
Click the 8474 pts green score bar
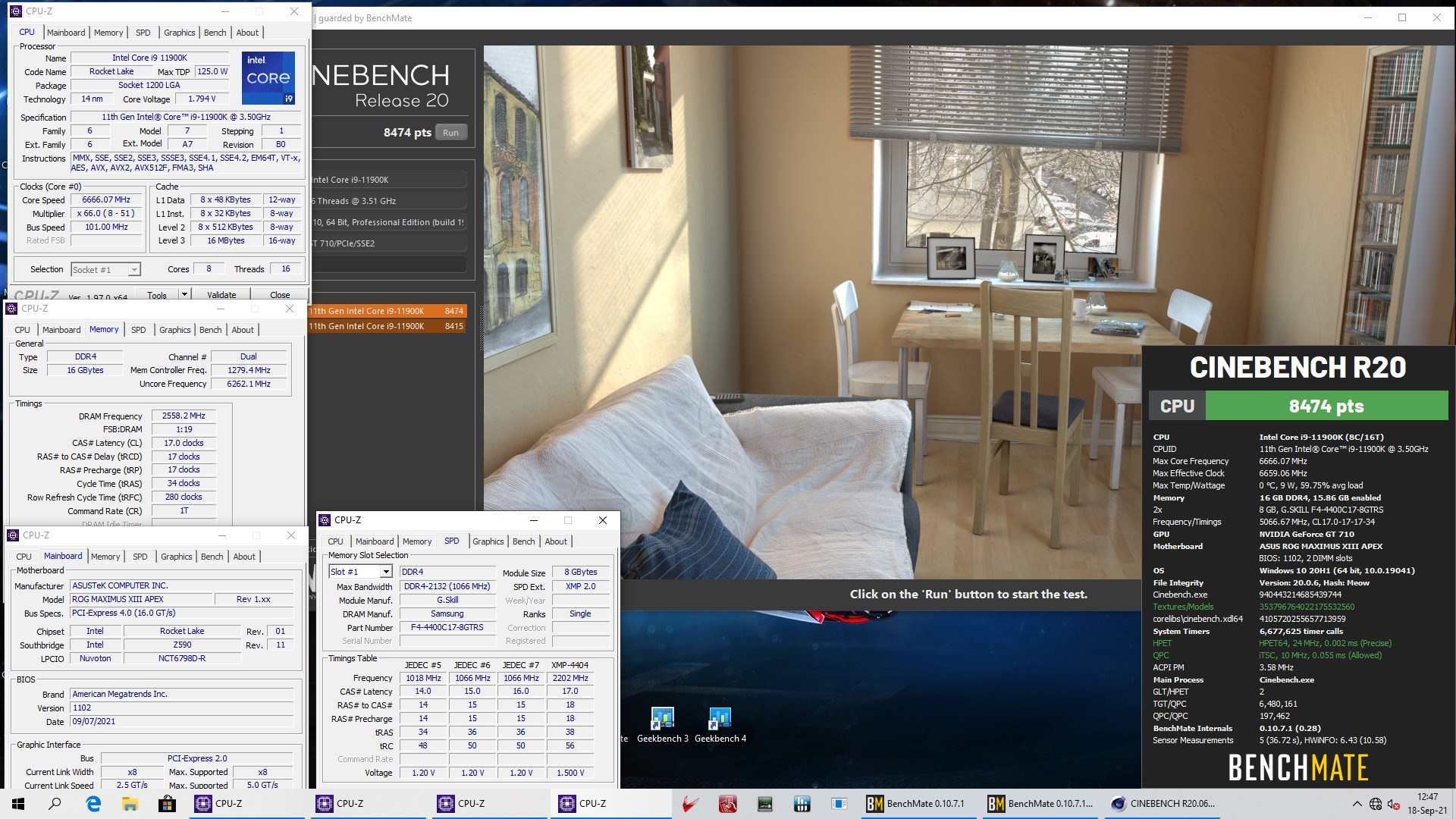coord(1326,406)
